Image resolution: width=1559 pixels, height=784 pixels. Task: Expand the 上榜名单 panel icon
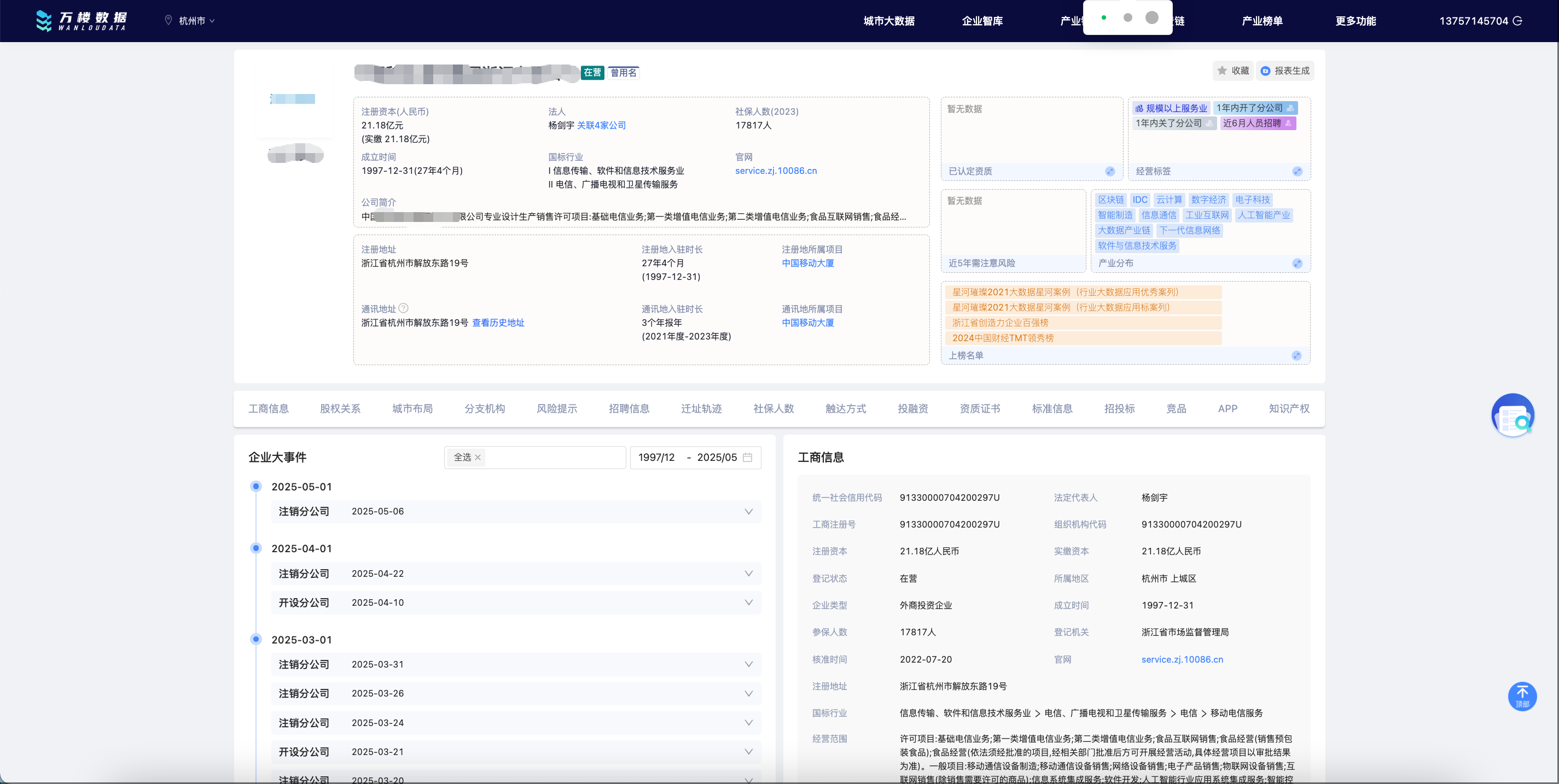(x=1296, y=356)
